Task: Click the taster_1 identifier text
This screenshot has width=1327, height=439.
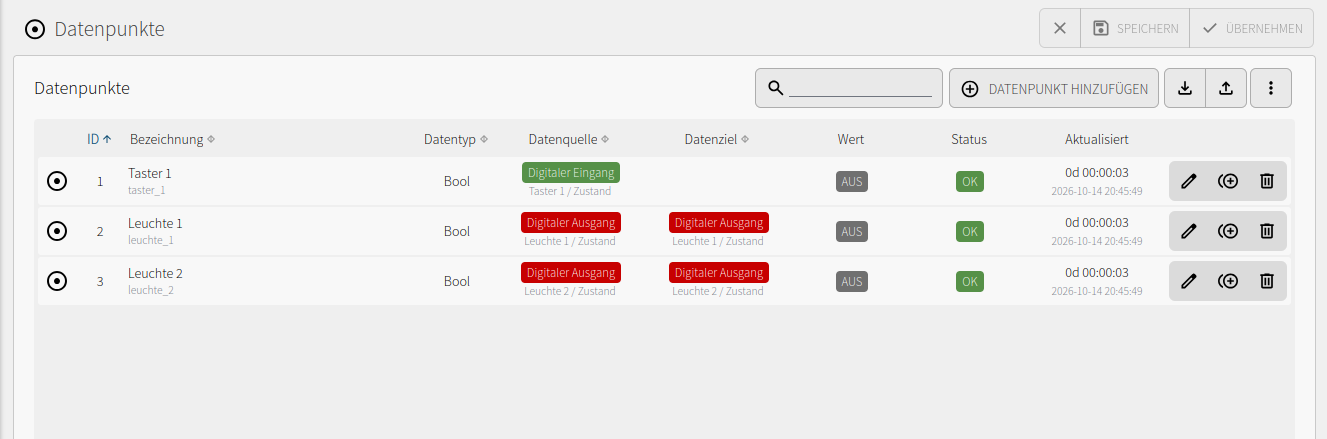Action: point(147,190)
